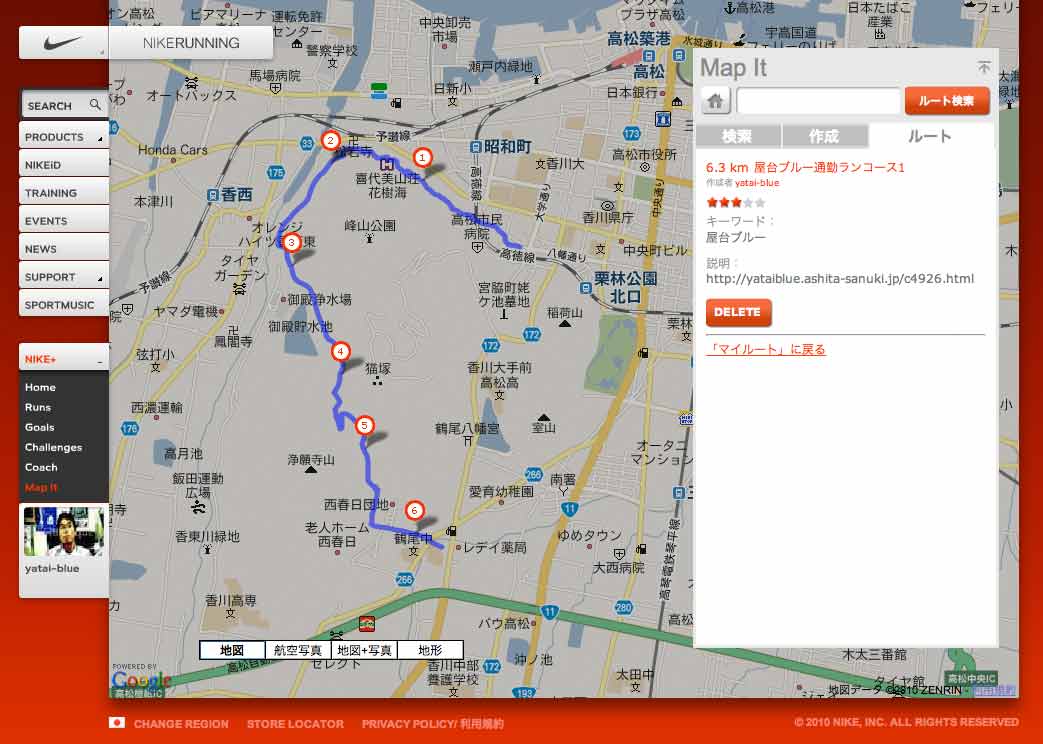Screen dimensions: 1043x744
Task: Open the STORE LOCATOR link
Action: (295, 723)
